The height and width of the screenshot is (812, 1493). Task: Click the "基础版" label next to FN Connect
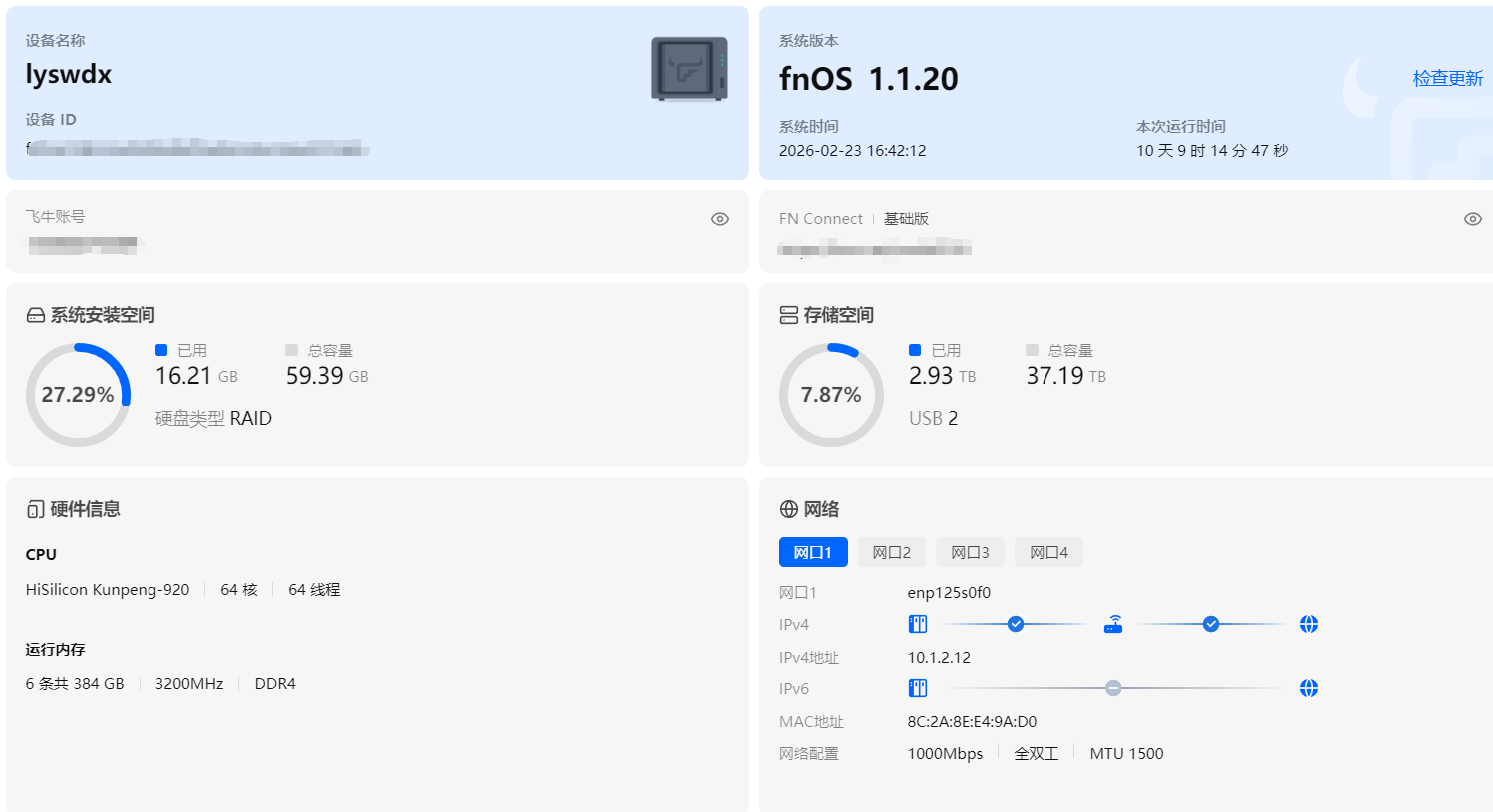[906, 219]
